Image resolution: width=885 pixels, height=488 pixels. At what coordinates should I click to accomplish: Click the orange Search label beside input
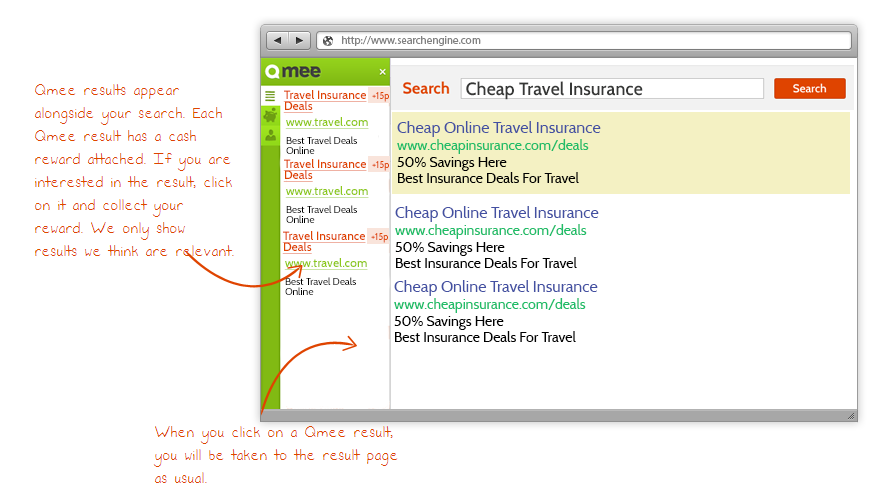pos(426,89)
